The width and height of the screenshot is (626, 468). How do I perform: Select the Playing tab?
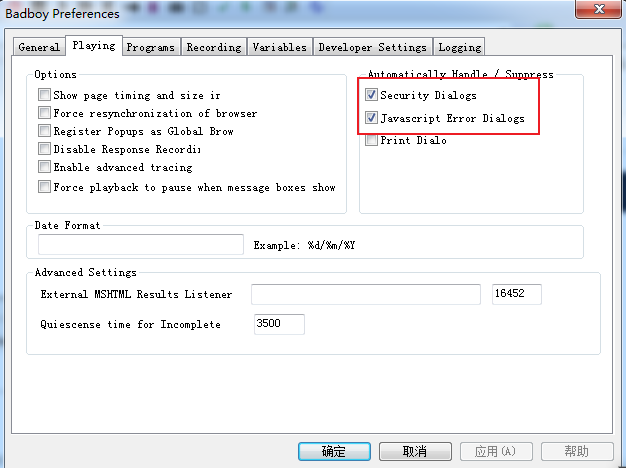pyautogui.click(x=94, y=46)
